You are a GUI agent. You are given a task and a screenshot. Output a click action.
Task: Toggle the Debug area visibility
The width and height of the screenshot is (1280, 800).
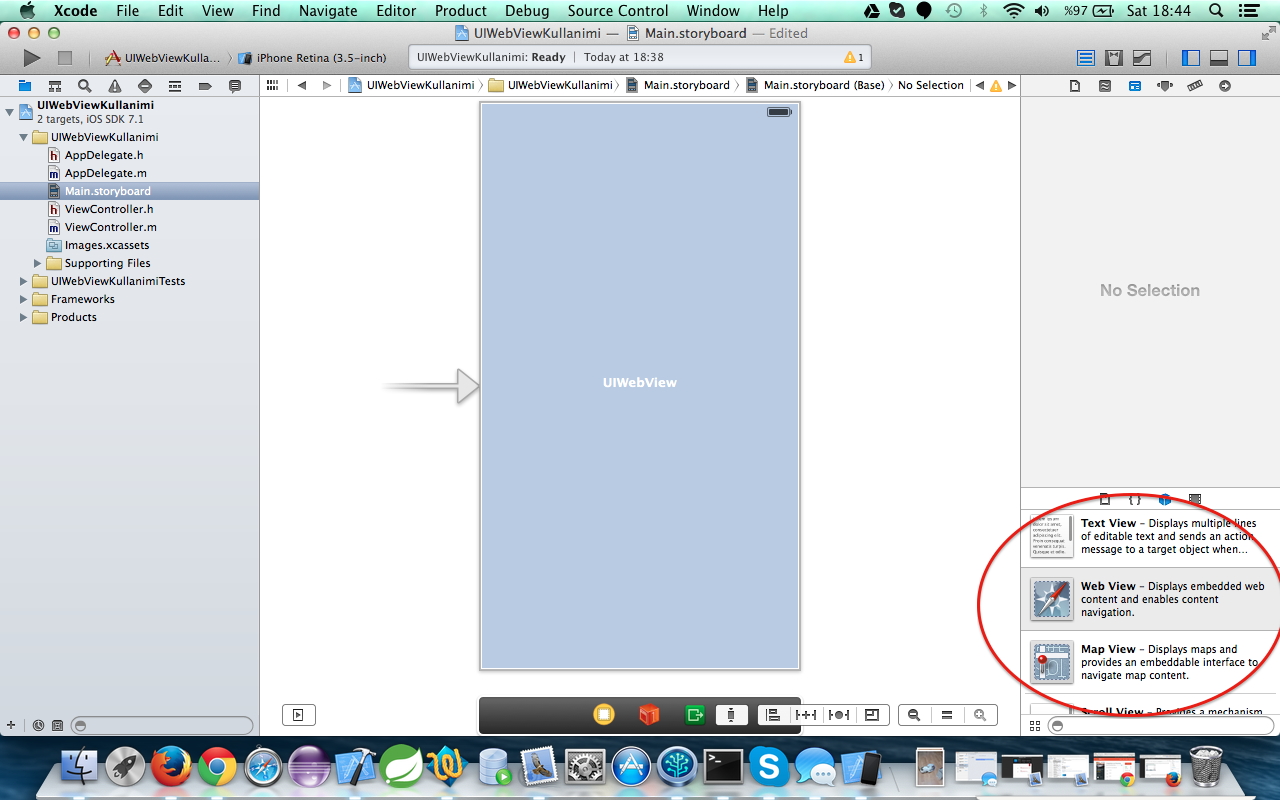pyautogui.click(x=1219, y=58)
